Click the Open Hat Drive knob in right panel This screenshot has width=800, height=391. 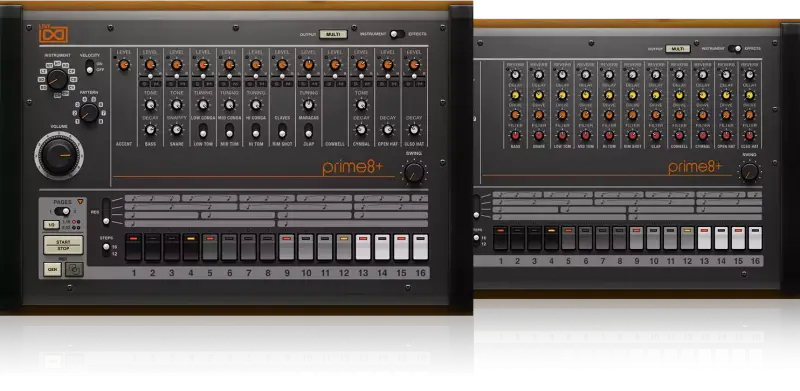tap(726, 115)
